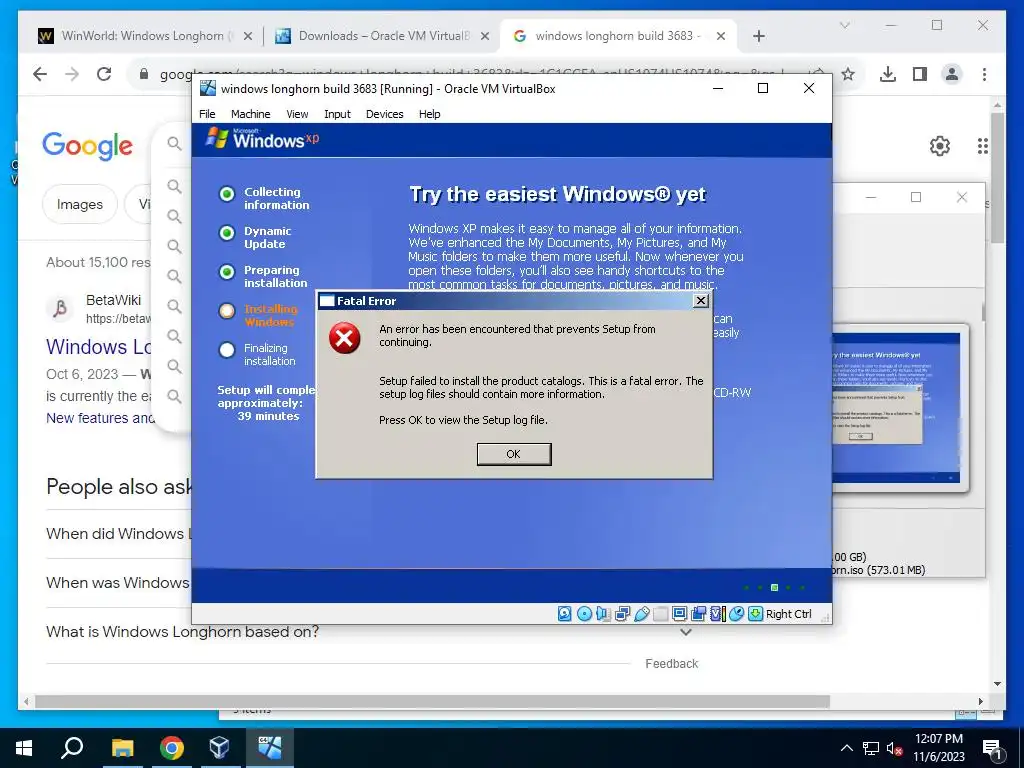The width and height of the screenshot is (1024, 768).
Task: Close the Downloads VirtualBox tab
Action: tap(485, 36)
